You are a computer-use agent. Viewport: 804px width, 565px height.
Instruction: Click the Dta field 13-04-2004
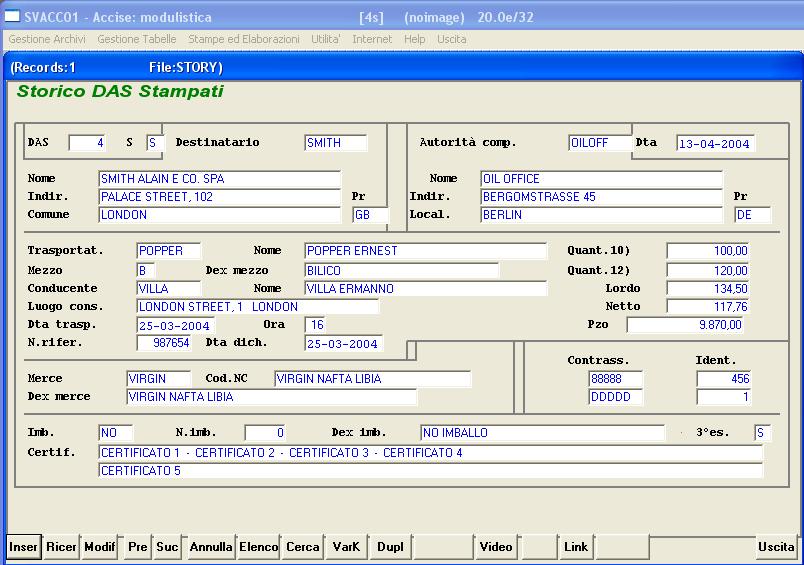[x=716, y=144]
